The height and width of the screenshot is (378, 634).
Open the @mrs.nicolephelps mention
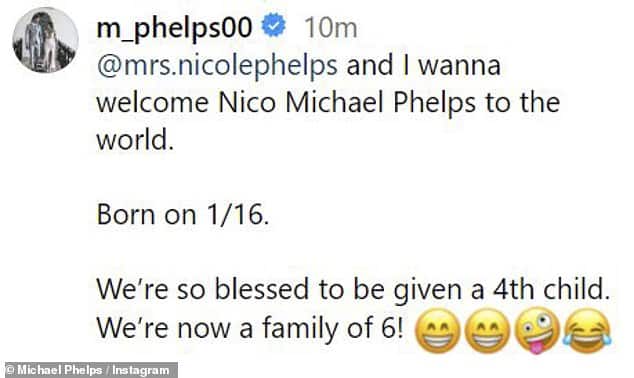click(217, 66)
